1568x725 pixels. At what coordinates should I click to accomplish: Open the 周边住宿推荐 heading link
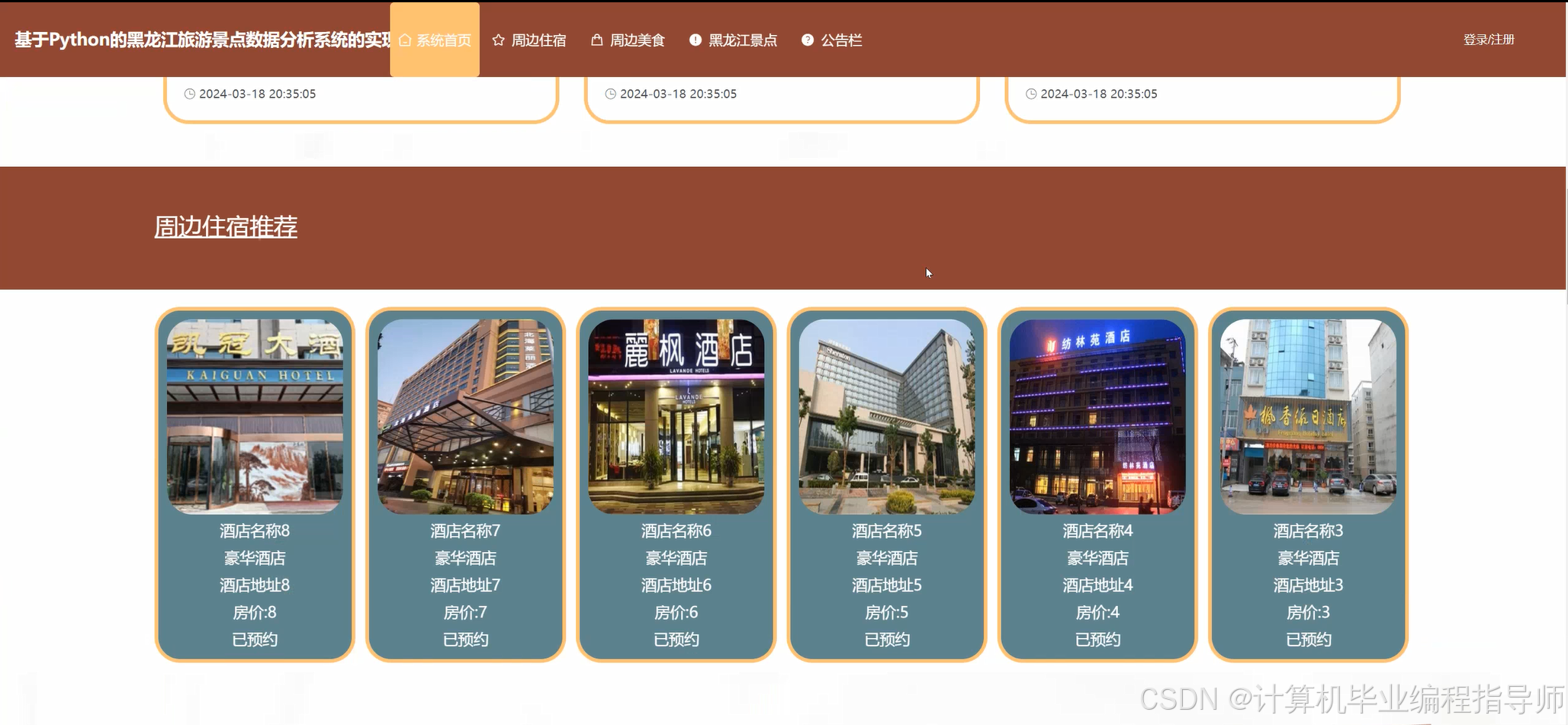tap(226, 226)
